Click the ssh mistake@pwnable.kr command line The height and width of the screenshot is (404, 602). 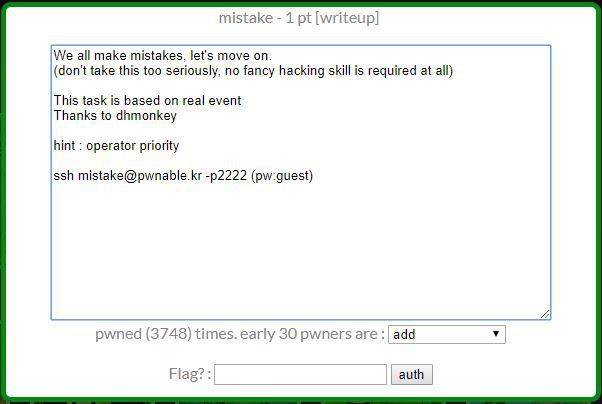[183, 176]
